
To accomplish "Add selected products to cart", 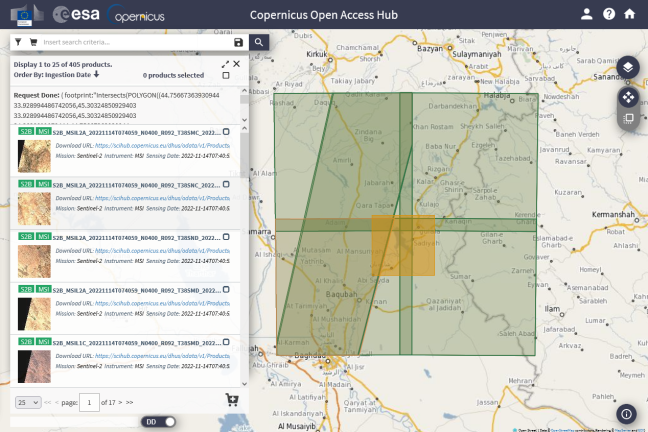I will tap(233, 400).
